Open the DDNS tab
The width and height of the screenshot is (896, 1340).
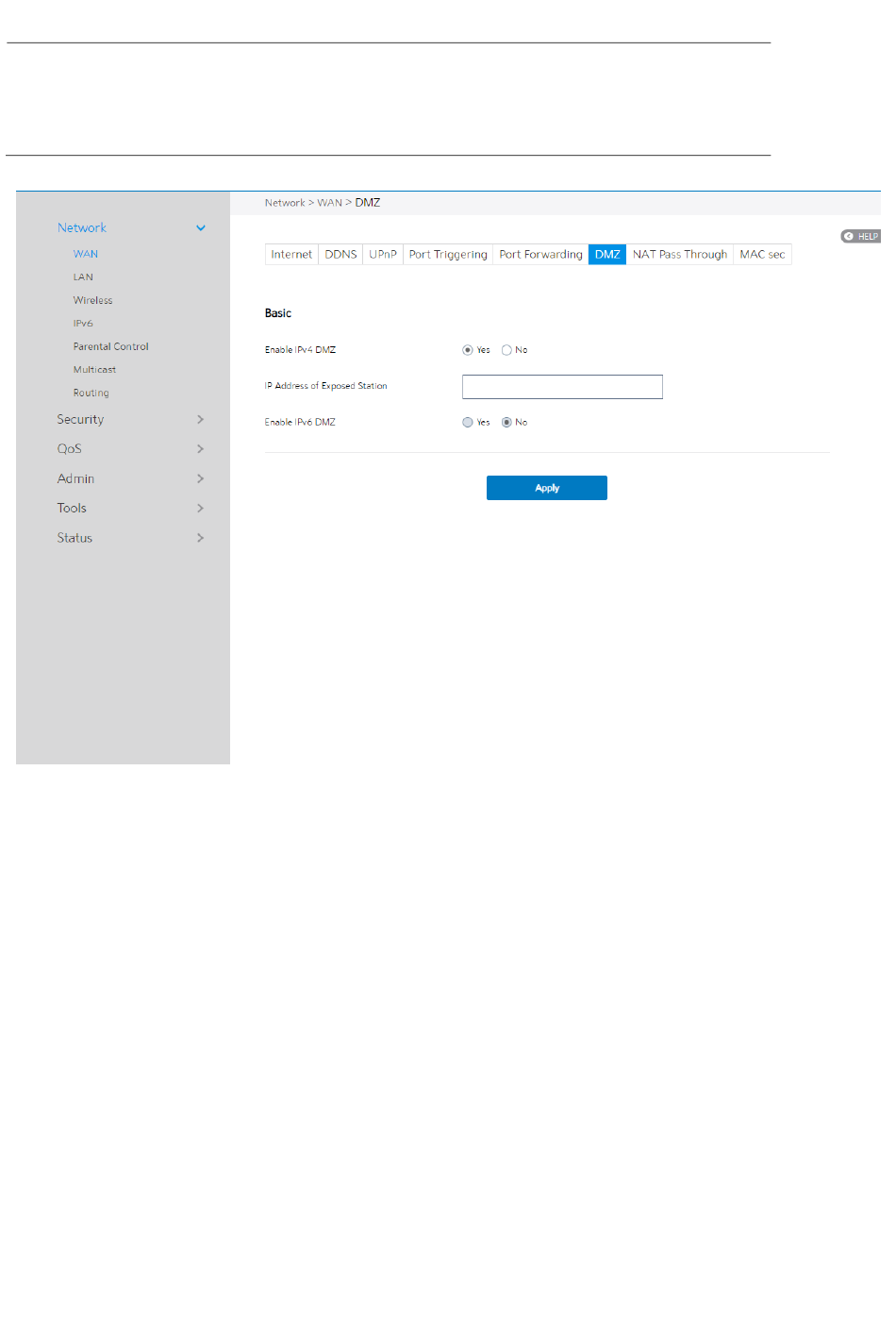[x=340, y=255]
